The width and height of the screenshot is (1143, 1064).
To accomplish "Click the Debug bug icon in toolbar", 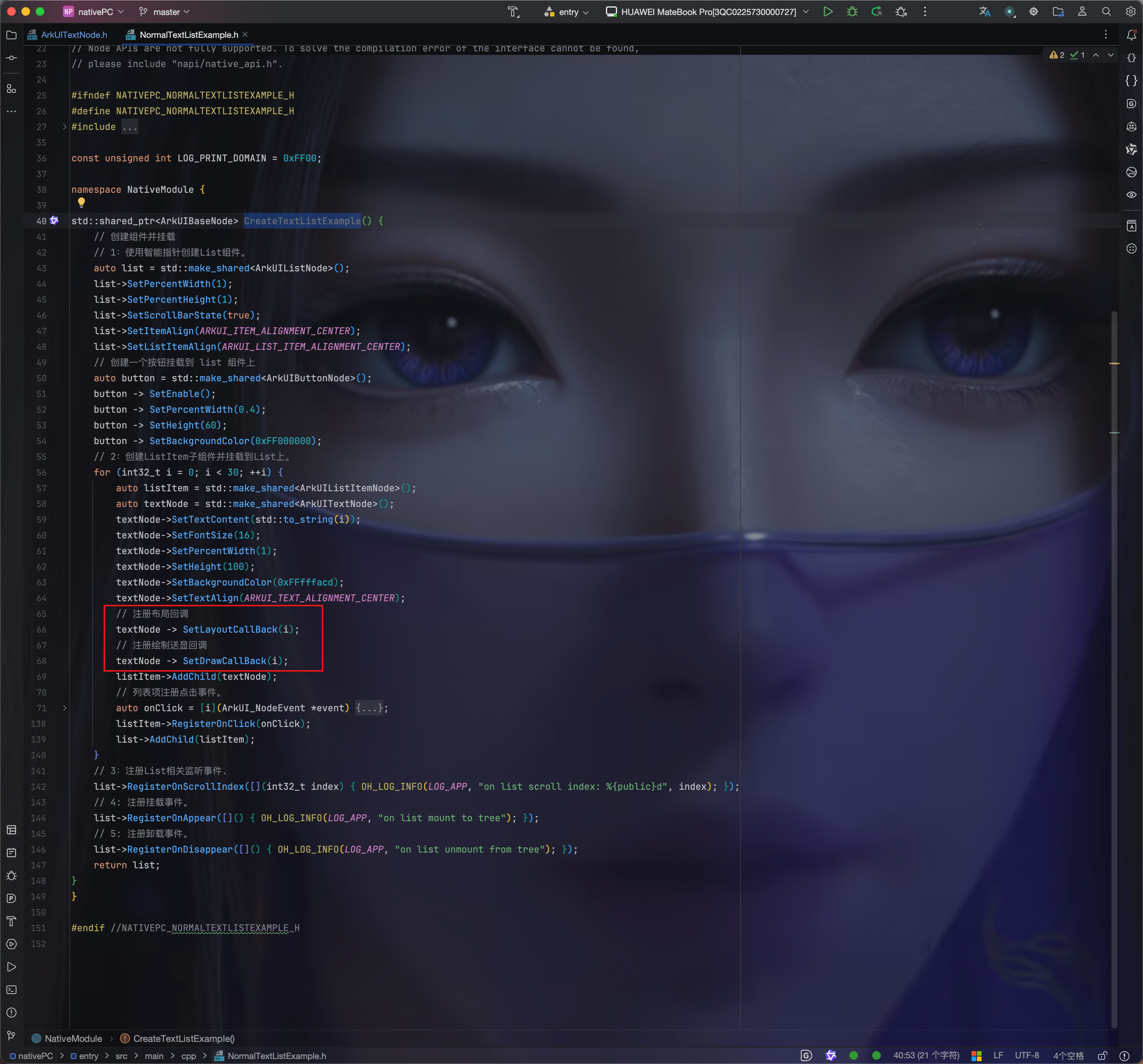I will point(852,11).
